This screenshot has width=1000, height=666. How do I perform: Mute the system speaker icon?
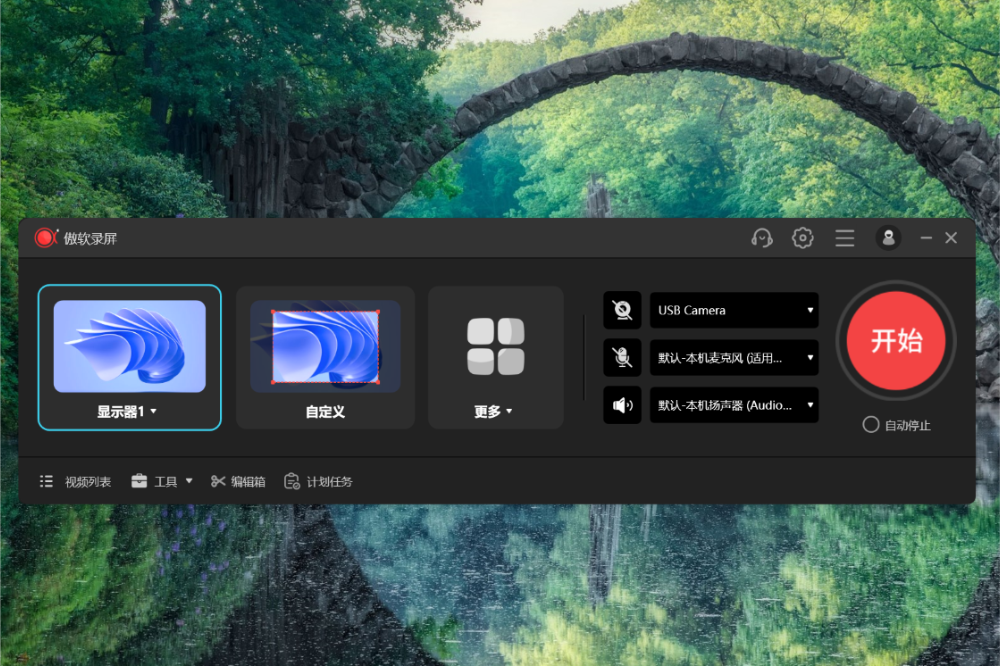point(622,405)
